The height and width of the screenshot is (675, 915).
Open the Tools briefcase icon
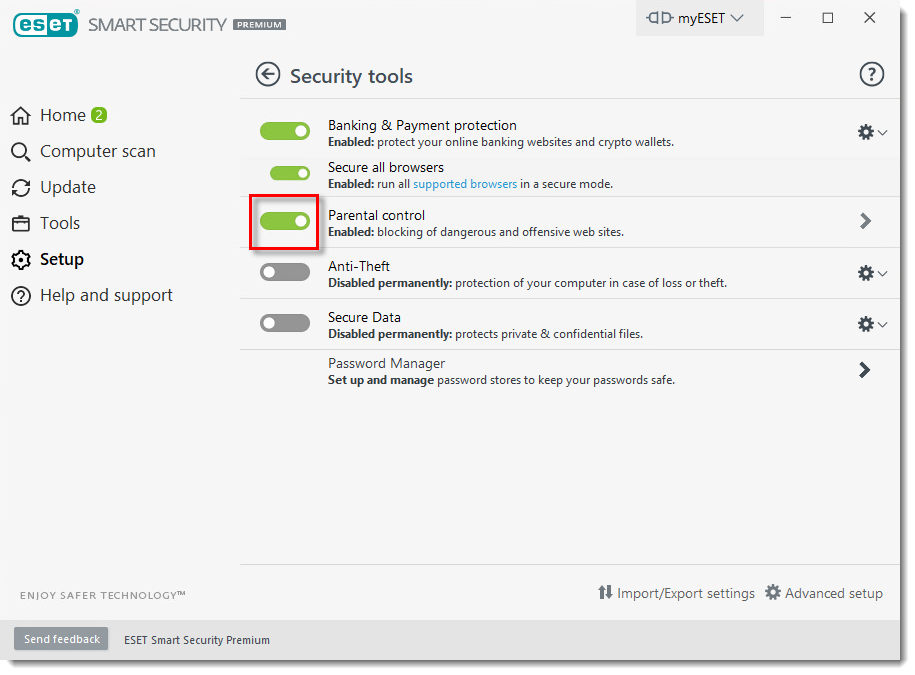20,223
